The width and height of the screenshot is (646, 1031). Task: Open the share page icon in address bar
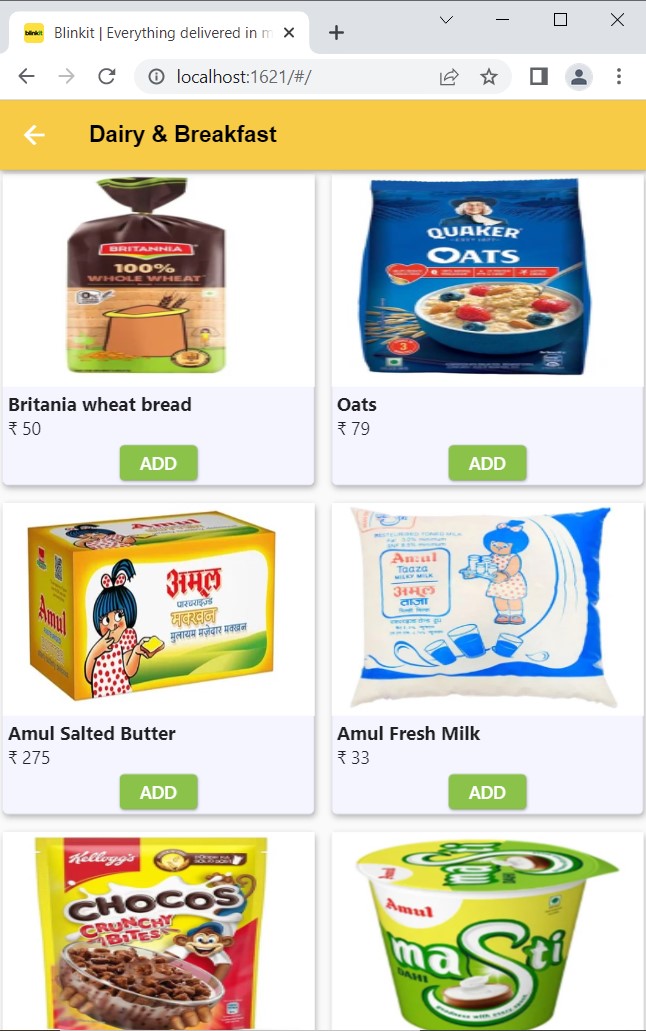point(449,77)
